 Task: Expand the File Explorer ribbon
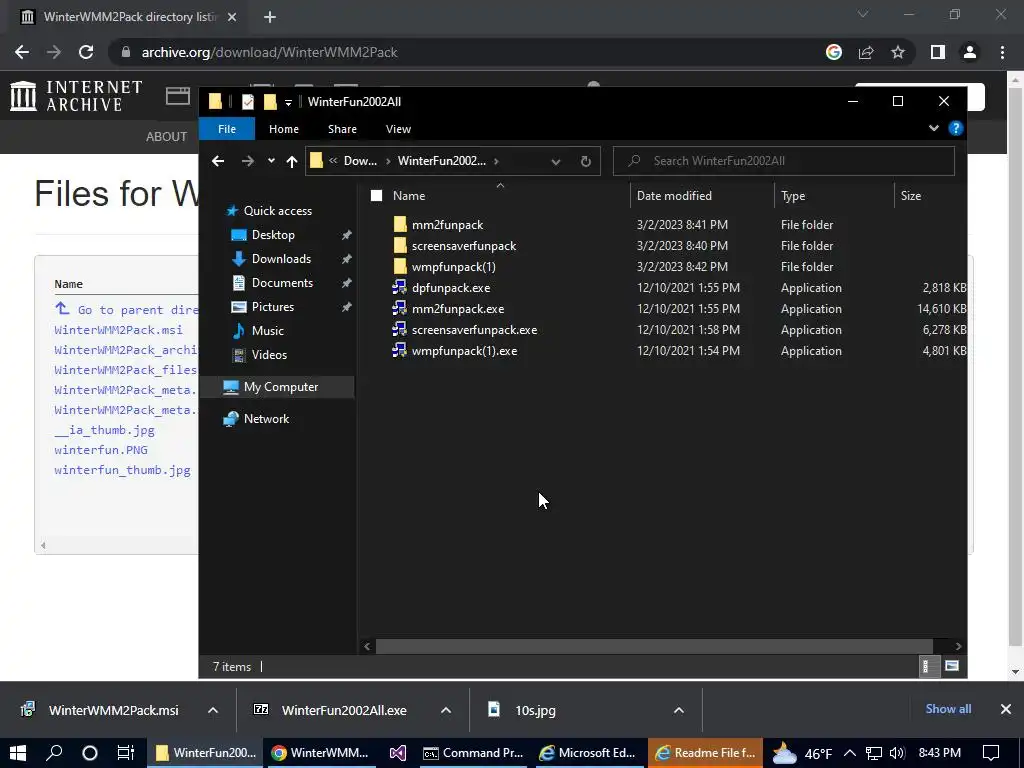click(x=934, y=129)
